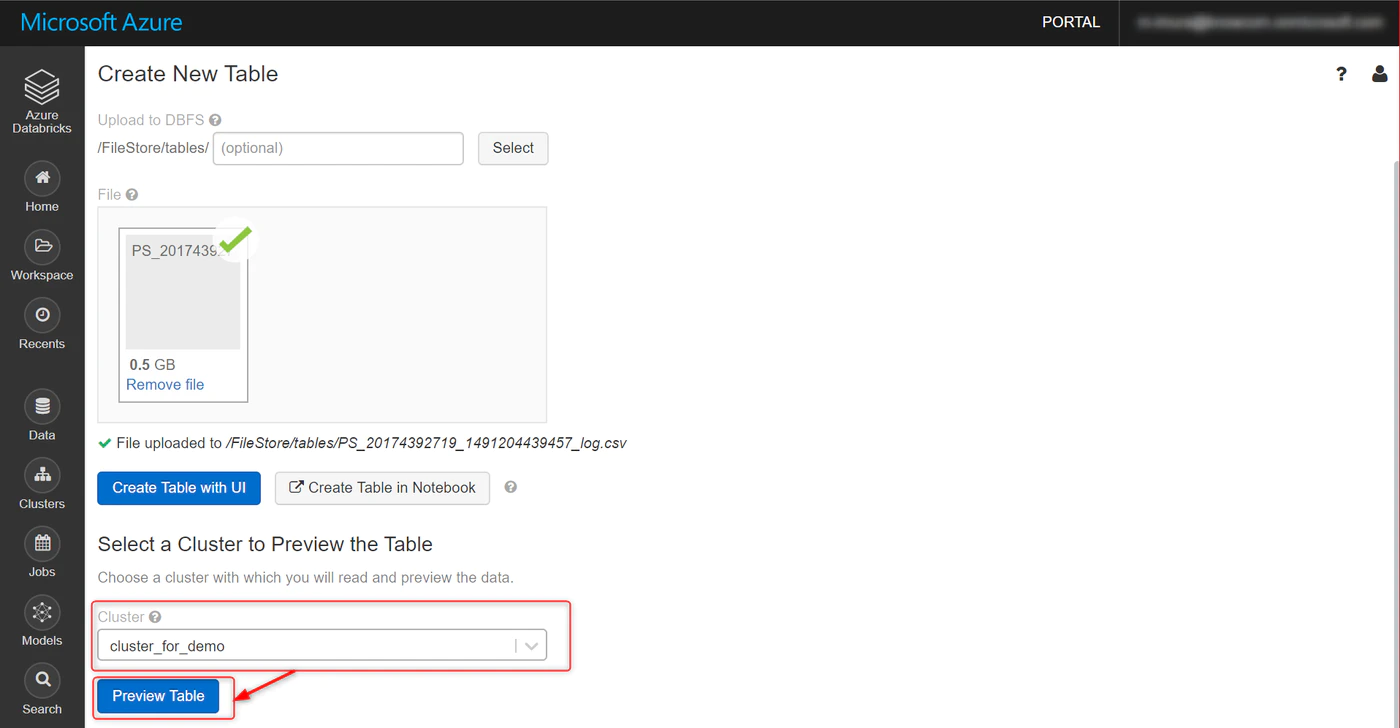Screen dimensions: 1400x728
Task: Click the Create New Table heading
Action: click(x=188, y=74)
